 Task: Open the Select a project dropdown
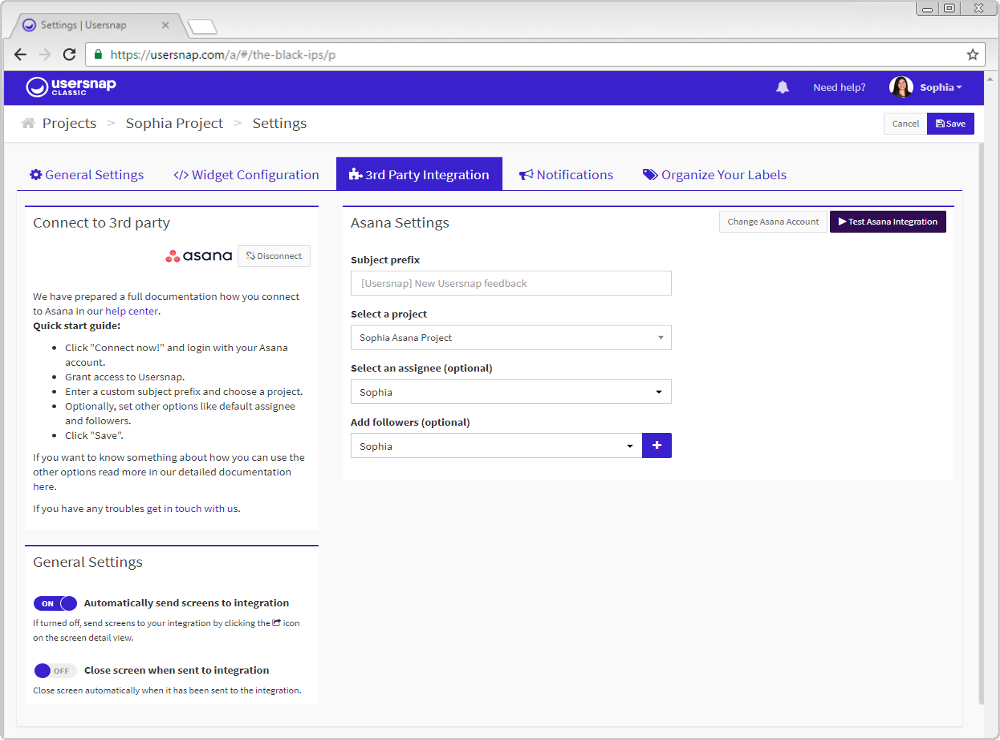click(511, 337)
